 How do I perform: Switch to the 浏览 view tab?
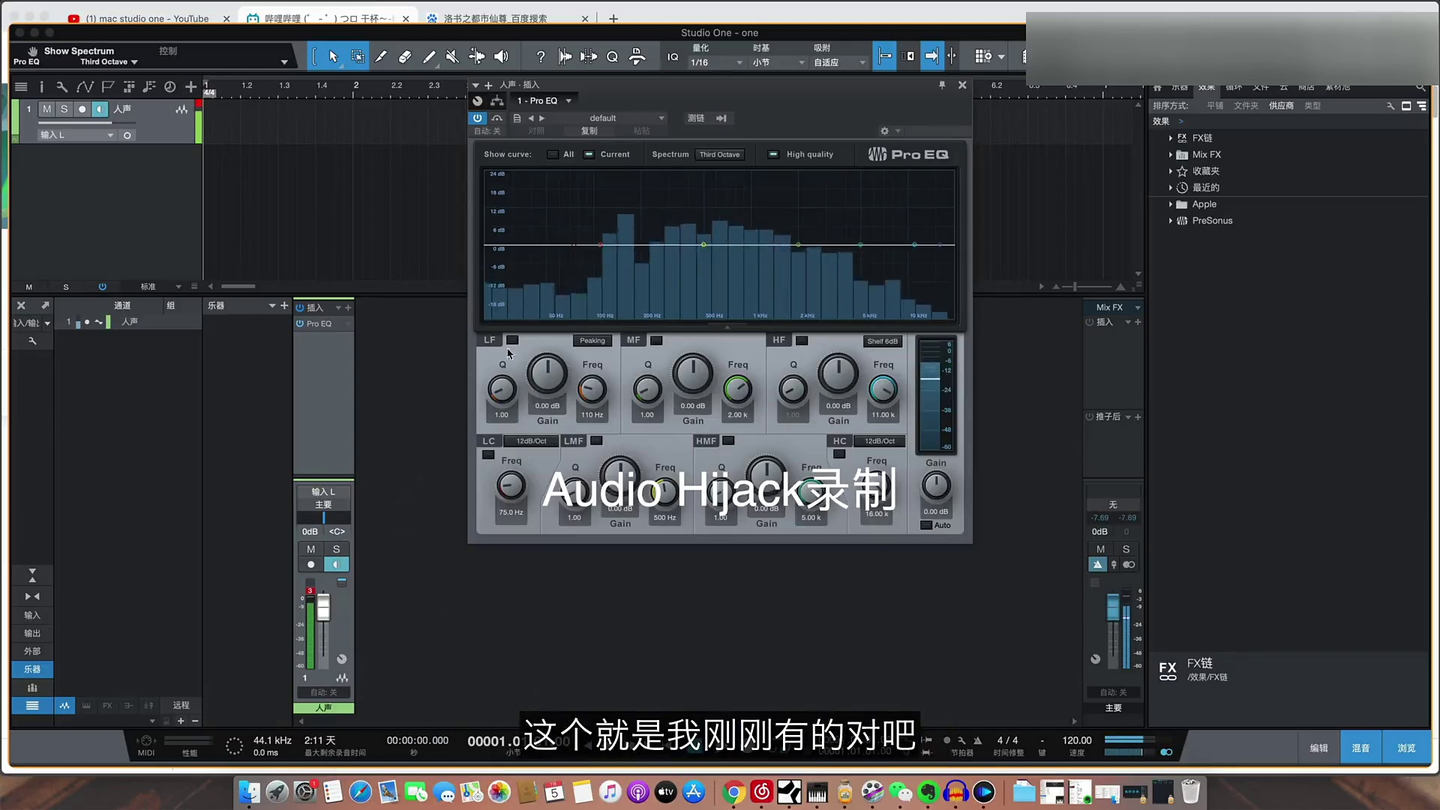pyautogui.click(x=1406, y=748)
